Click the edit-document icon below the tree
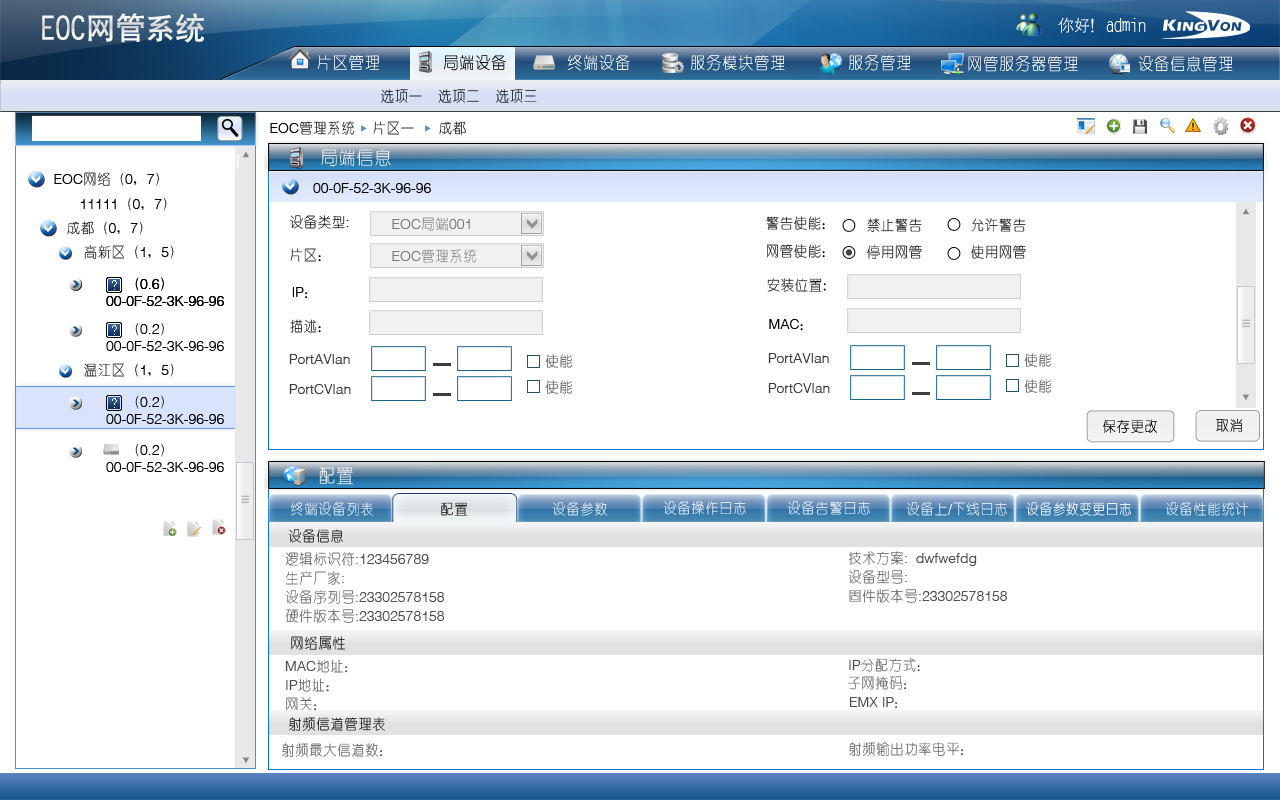Screen dimensions: 1280x800 coord(194,529)
